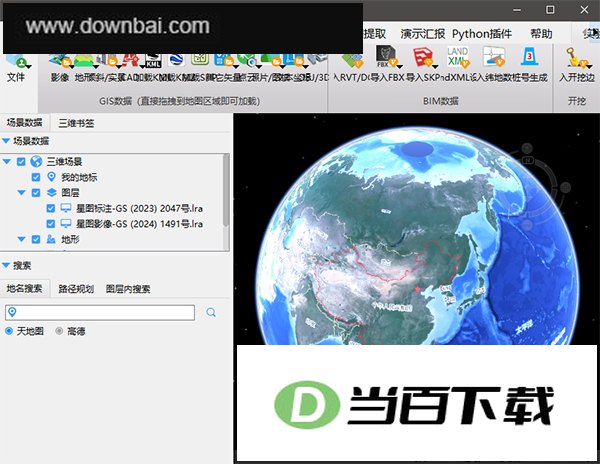Switch to the 三维书签 tab

pyautogui.click(x=76, y=123)
